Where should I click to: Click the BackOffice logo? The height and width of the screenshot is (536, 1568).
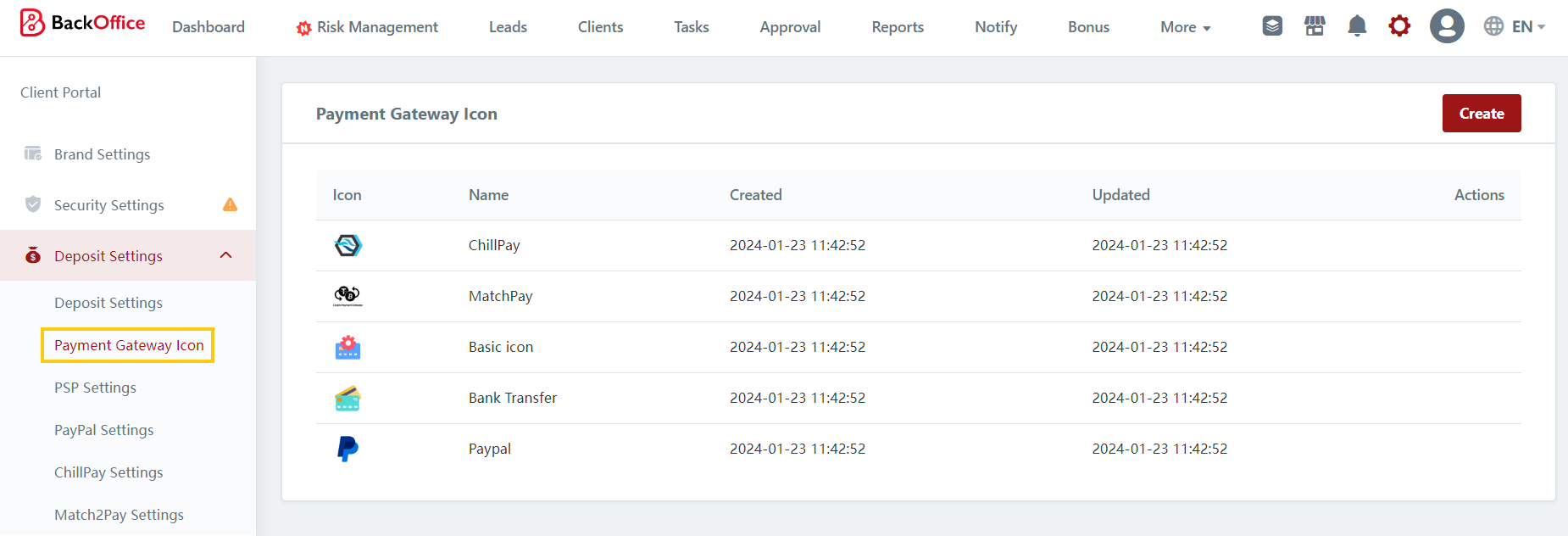pyautogui.click(x=82, y=24)
